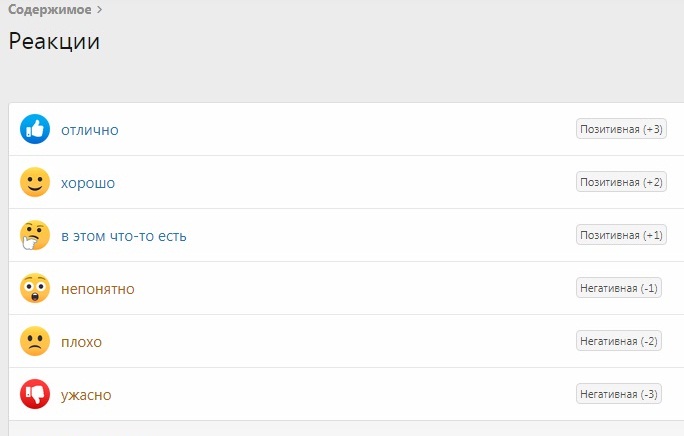The image size is (684, 436).
Task: Go to the 'Содержимое' breadcrumb
Action: coord(50,10)
